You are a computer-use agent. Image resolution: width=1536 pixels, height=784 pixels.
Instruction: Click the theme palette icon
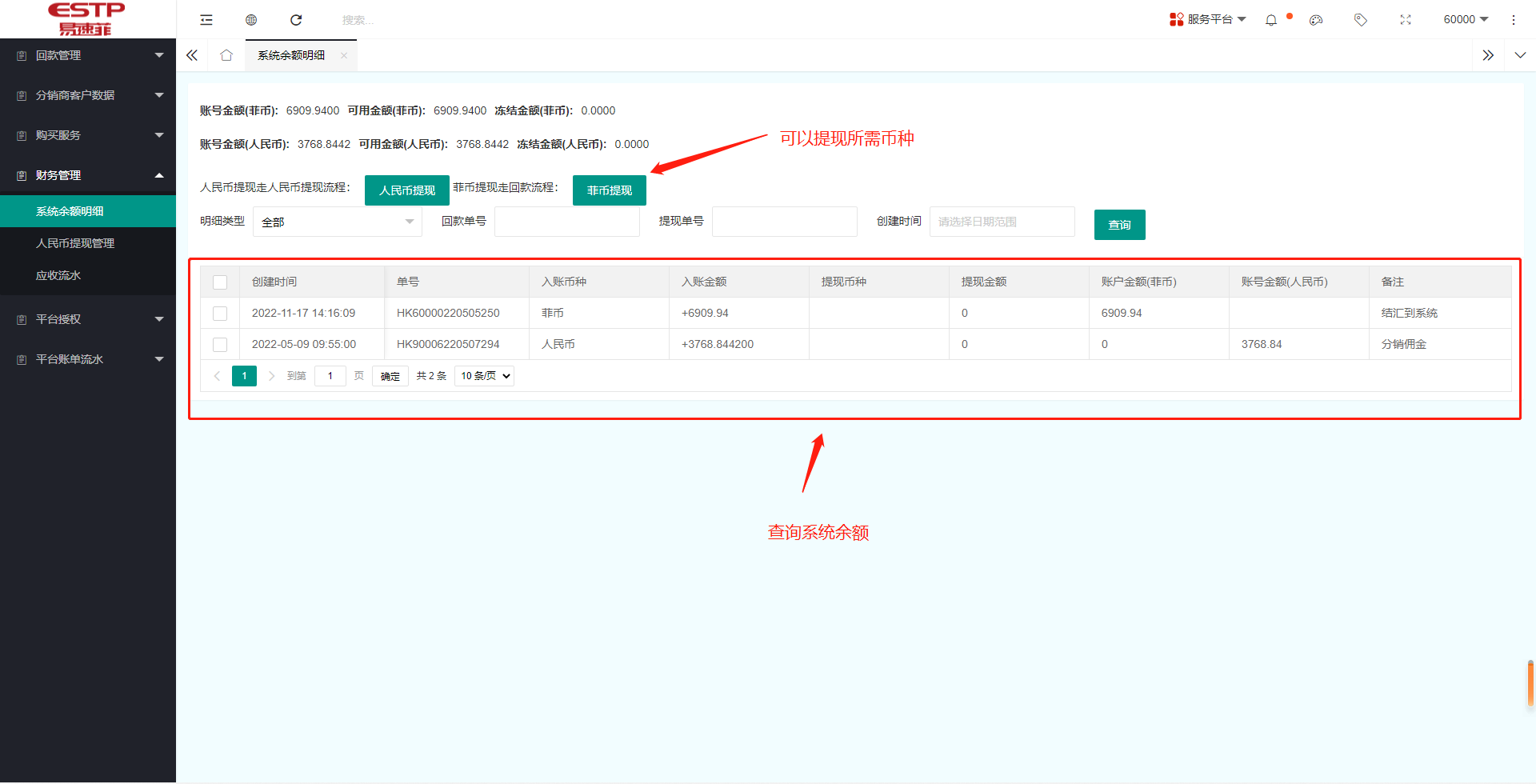point(1315,19)
